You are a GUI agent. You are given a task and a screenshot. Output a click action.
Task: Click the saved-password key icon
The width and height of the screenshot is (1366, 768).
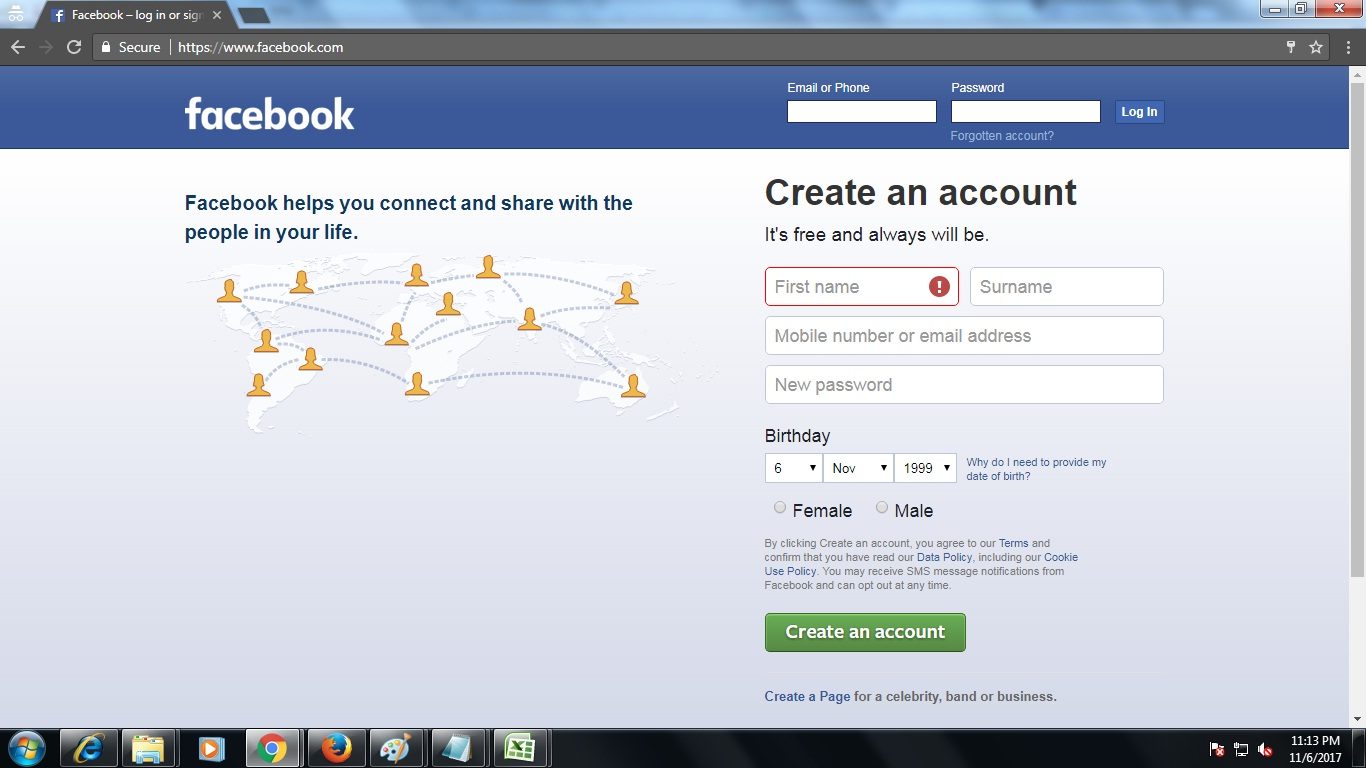[x=1291, y=47]
